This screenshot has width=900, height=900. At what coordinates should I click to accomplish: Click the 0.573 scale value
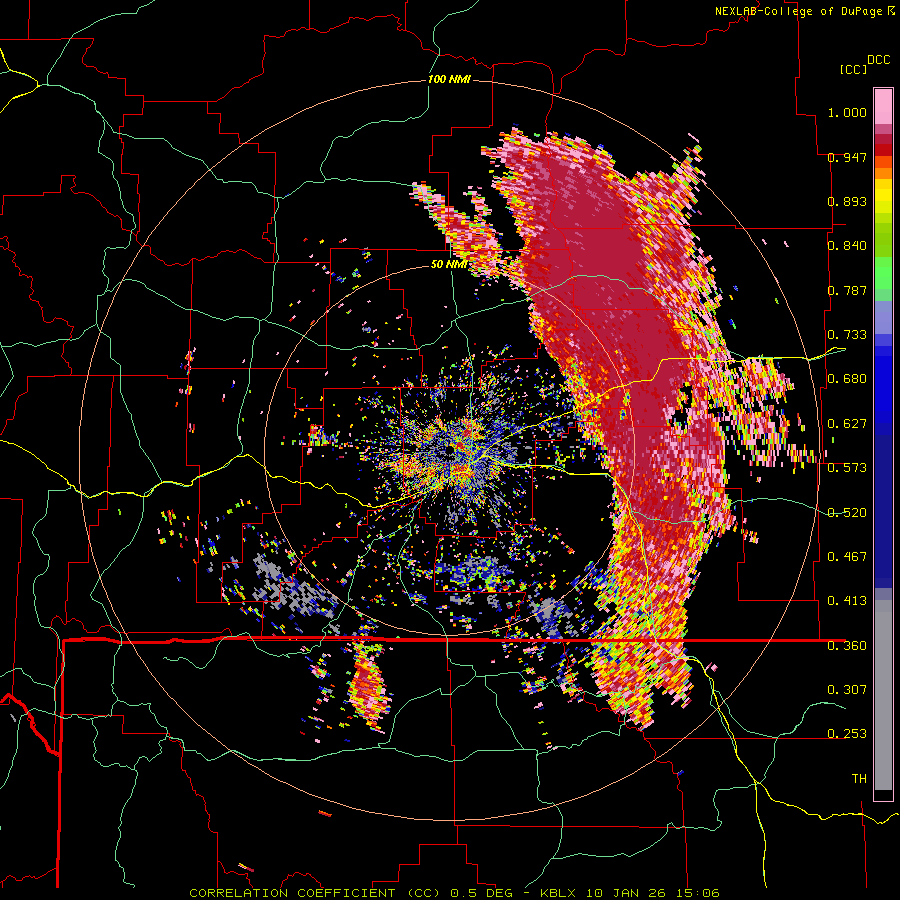(x=847, y=468)
